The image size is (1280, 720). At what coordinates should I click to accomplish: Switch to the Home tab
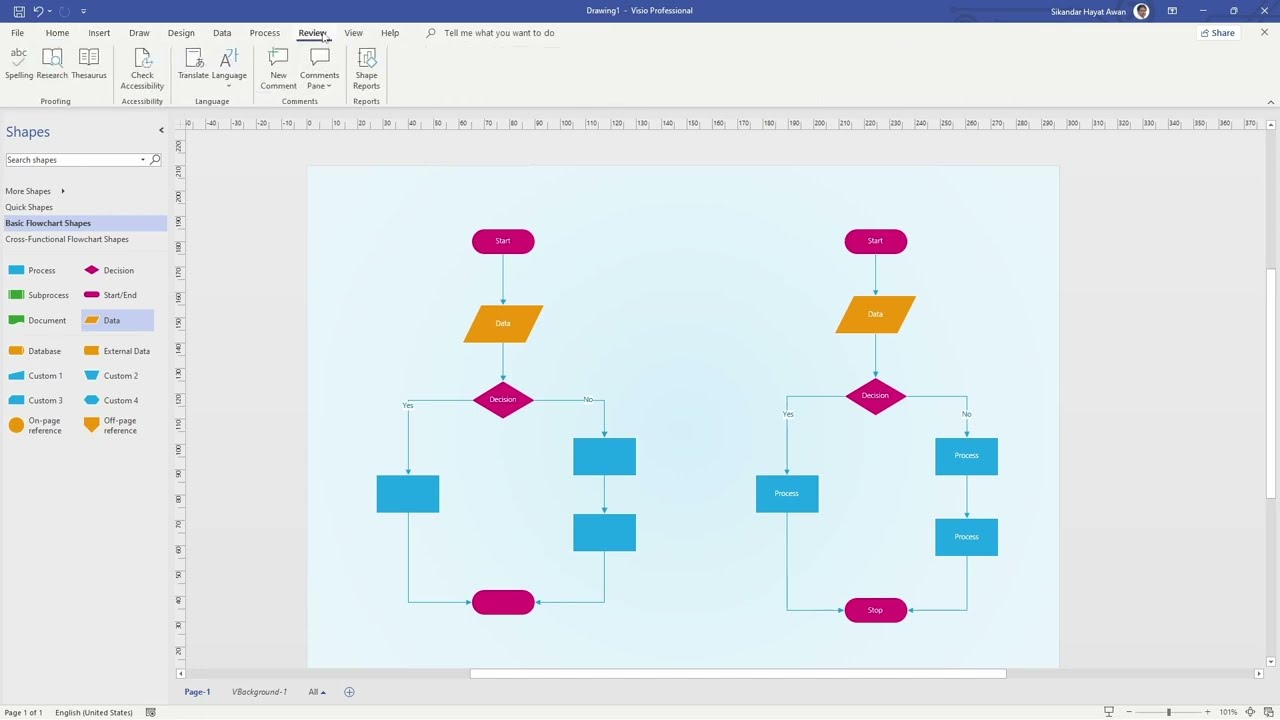57,33
